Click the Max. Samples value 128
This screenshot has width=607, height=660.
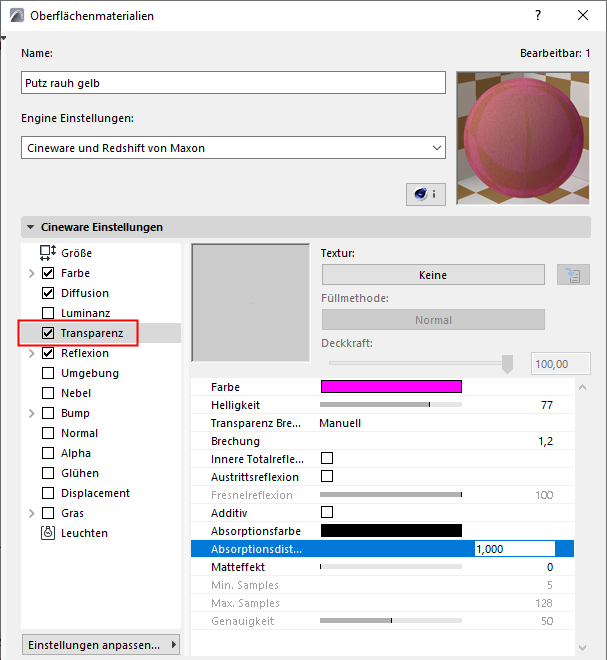(544, 603)
